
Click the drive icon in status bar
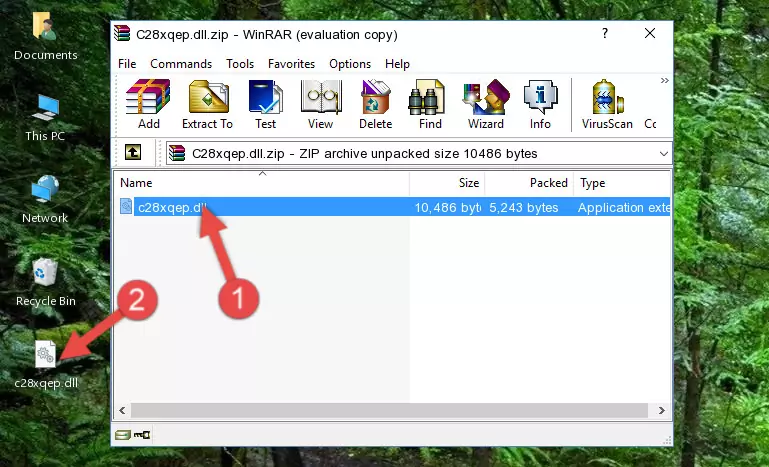123,435
